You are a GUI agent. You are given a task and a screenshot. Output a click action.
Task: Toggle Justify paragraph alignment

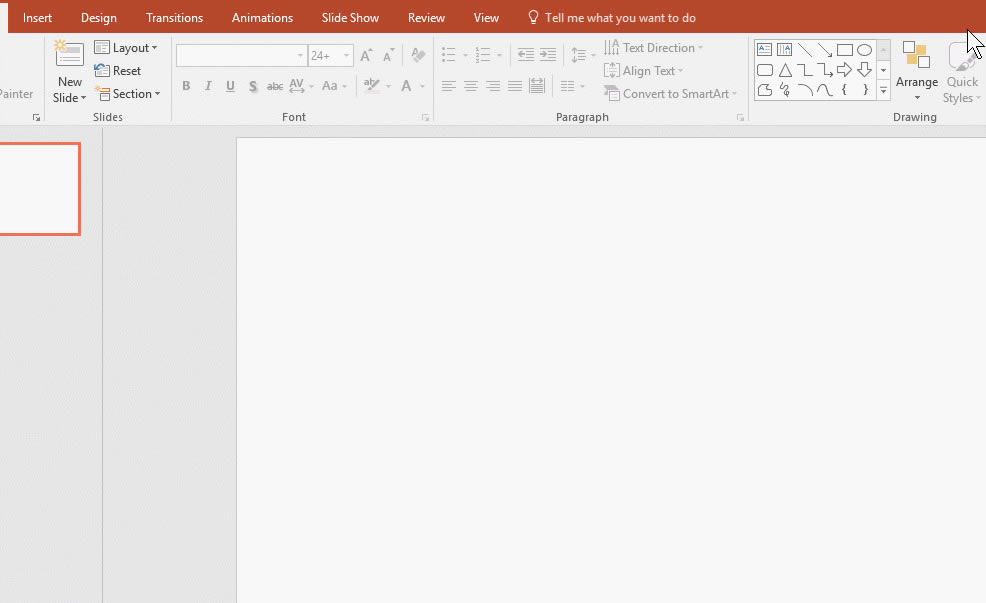click(515, 86)
